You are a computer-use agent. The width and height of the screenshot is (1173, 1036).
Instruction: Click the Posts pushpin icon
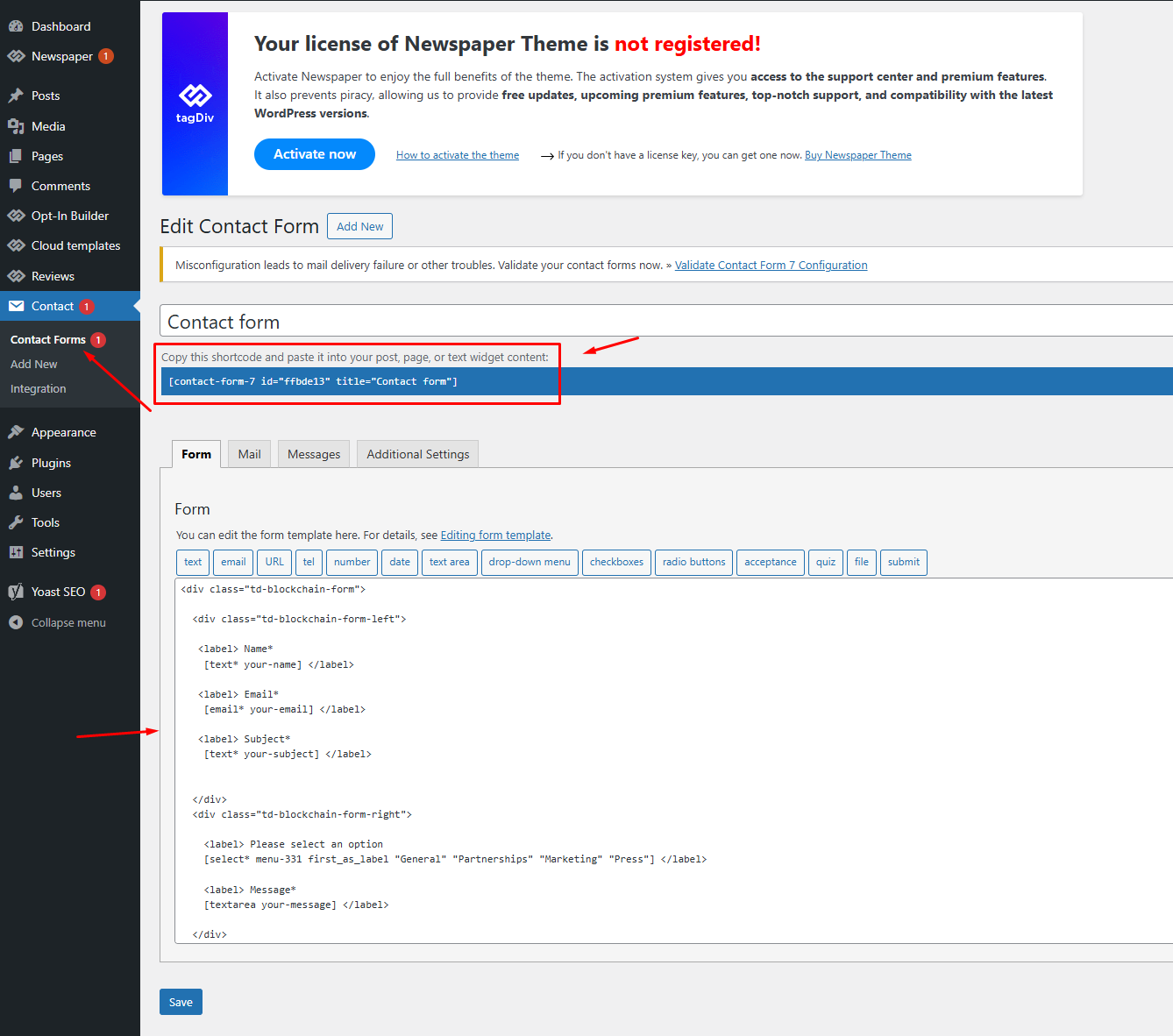(x=16, y=96)
